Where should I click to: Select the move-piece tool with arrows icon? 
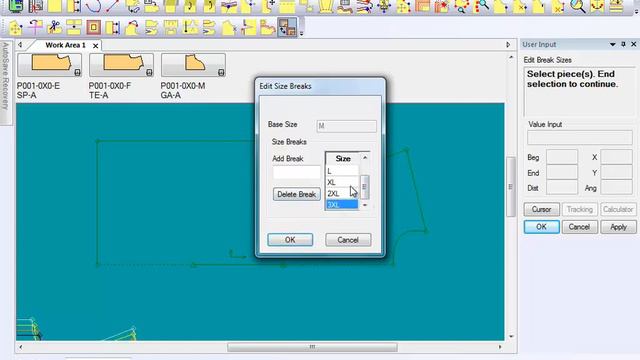(16, 28)
